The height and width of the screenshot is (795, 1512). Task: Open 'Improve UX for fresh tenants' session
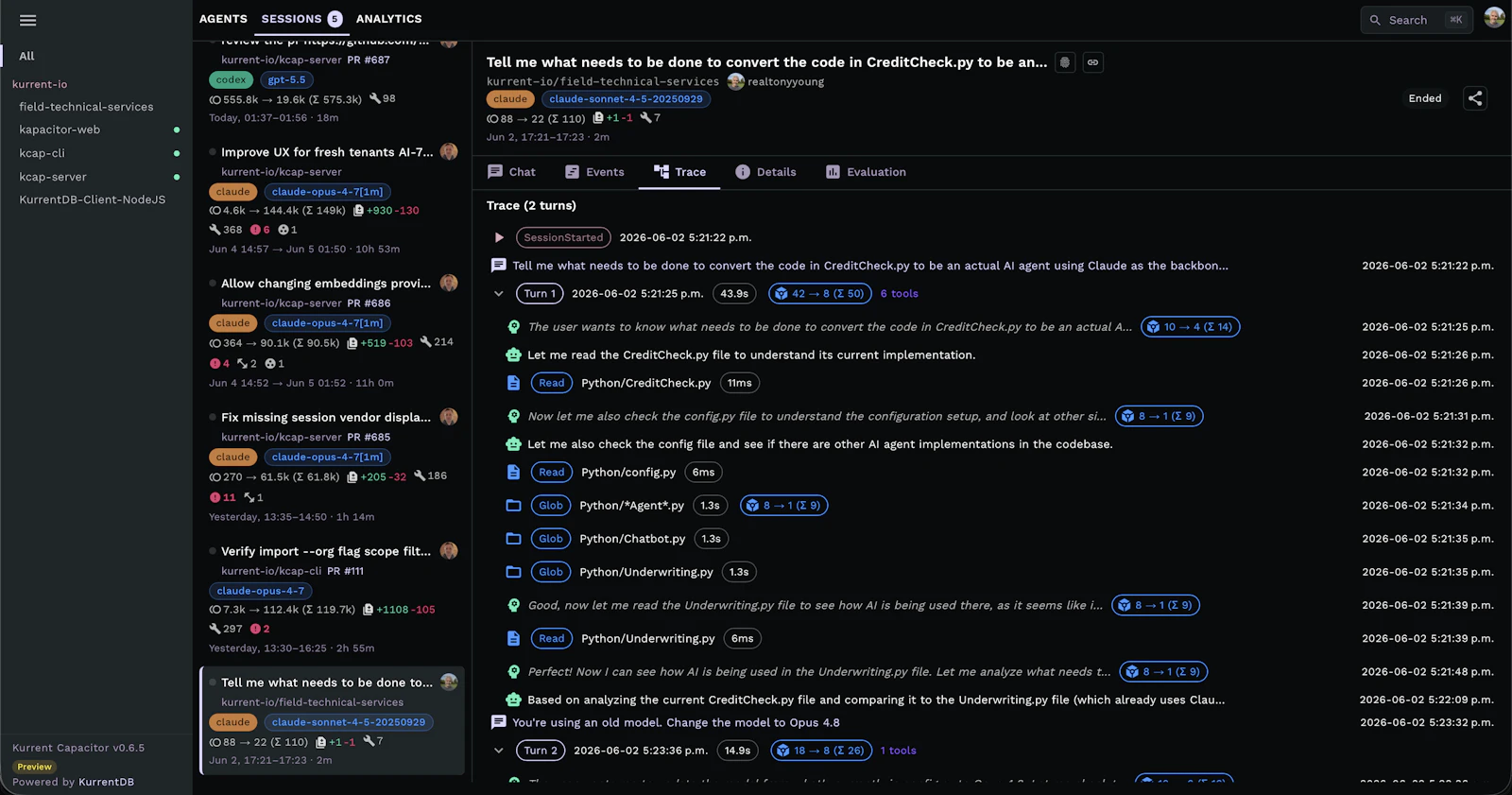[327, 152]
